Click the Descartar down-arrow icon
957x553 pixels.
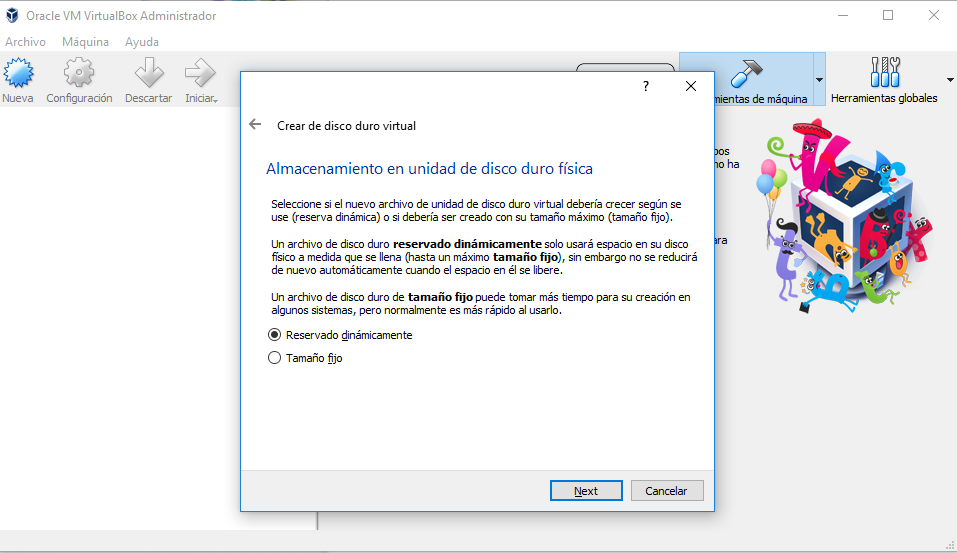148,74
